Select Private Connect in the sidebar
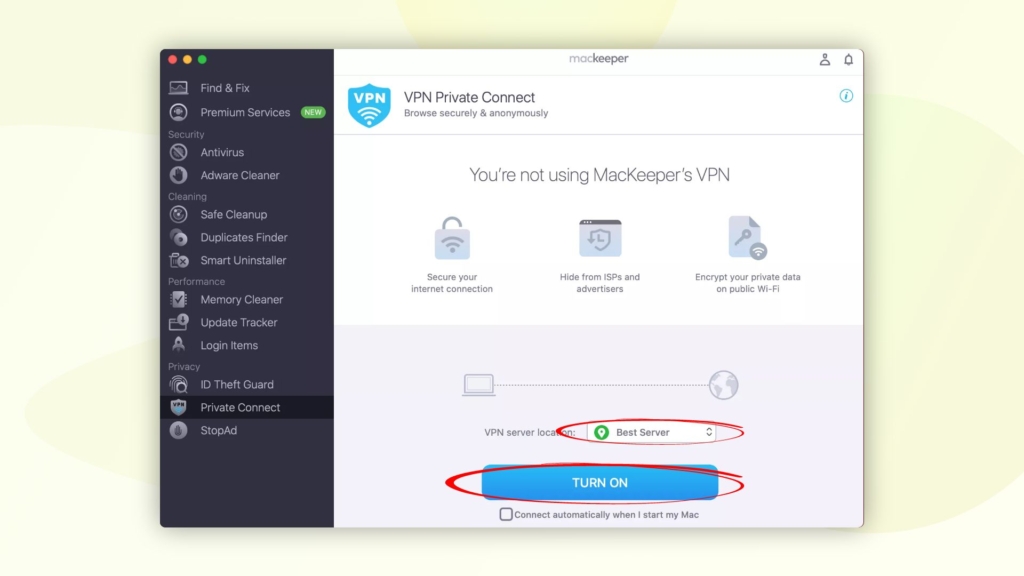 (x=247, y=408)
